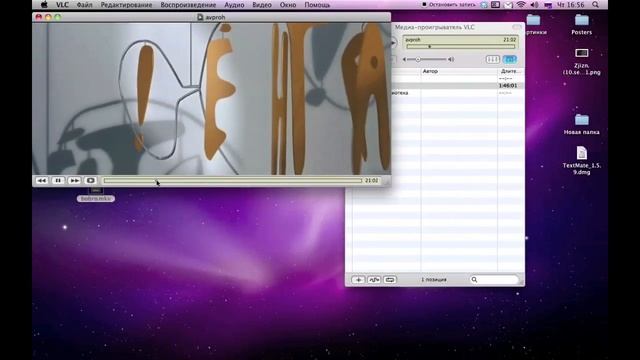
Task: Open the Воспроизведение menu
Action: tap(188, 5)
